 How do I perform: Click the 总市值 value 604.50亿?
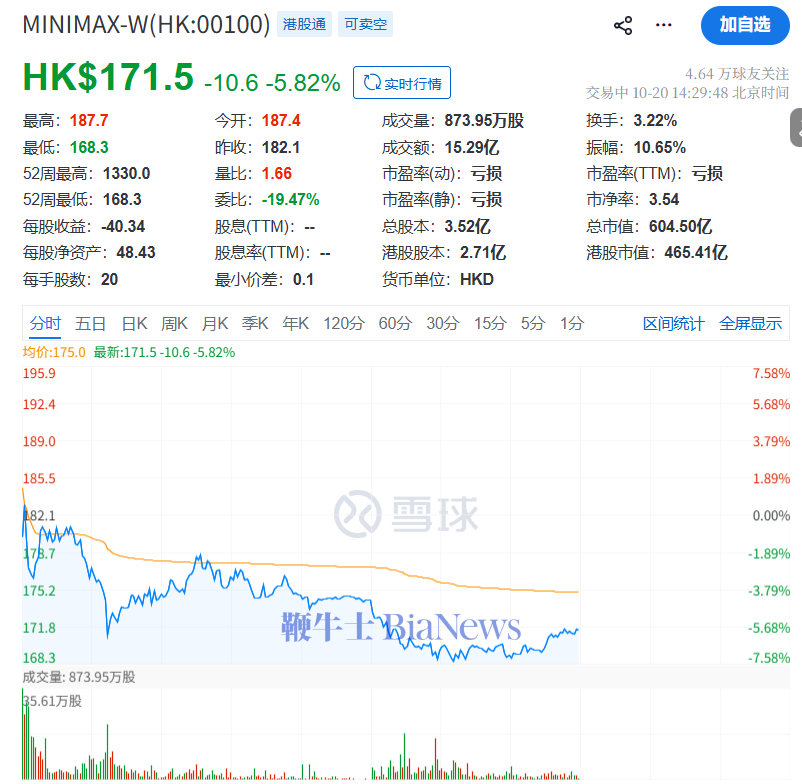point(680,226)
